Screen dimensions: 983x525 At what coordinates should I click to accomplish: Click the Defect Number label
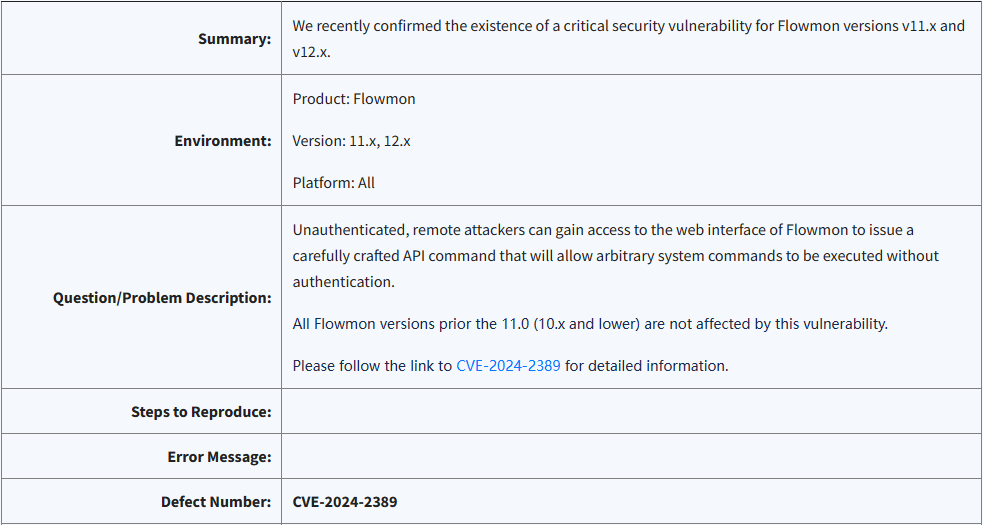point(216,502)
